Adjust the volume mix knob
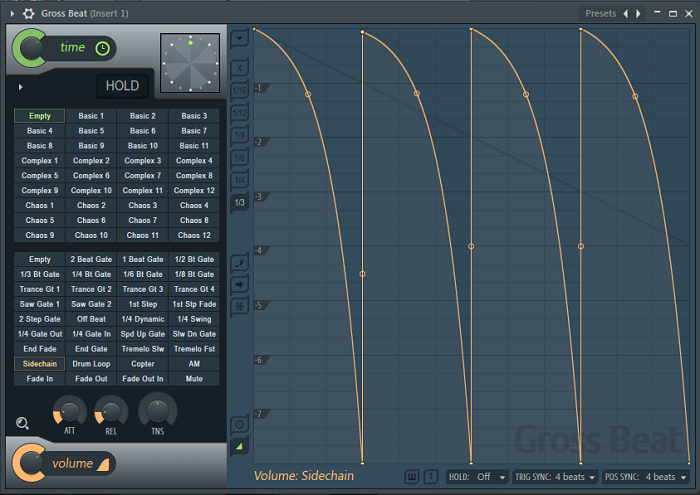 coord(29,462)
